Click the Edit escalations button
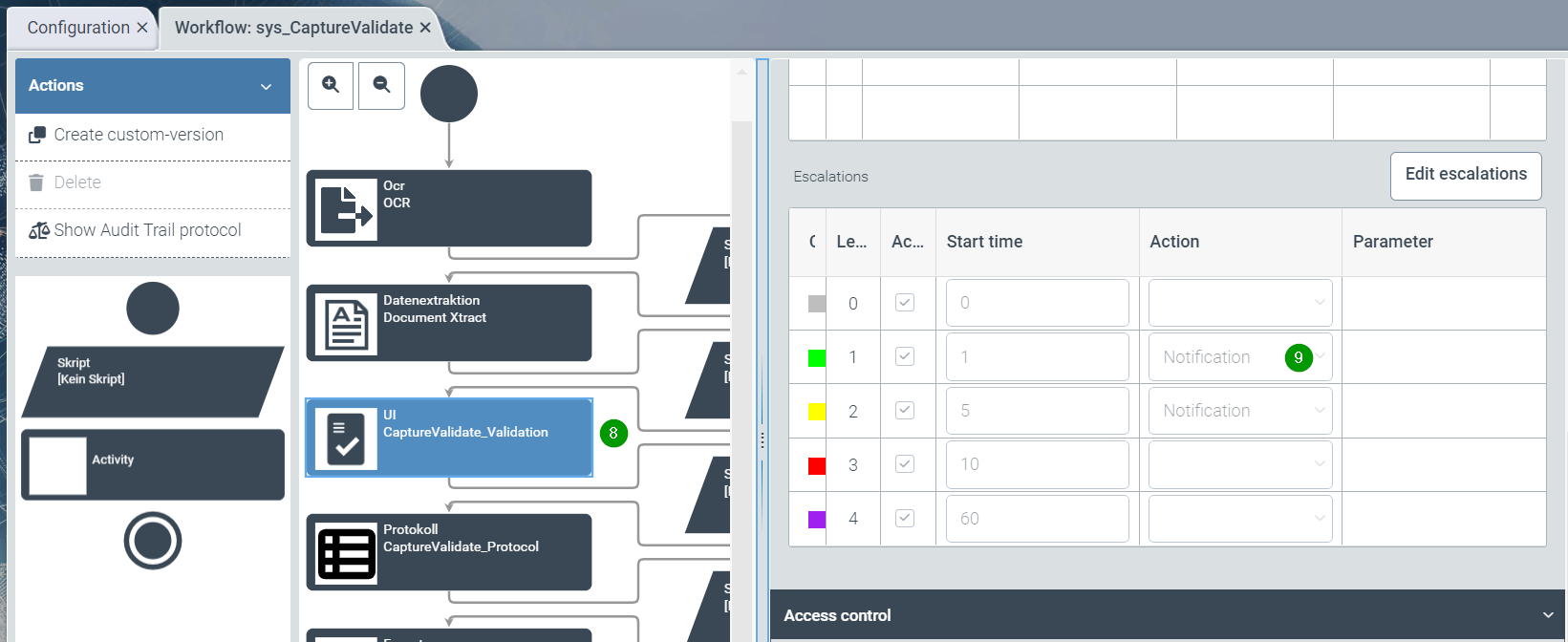 (1465, 175)
